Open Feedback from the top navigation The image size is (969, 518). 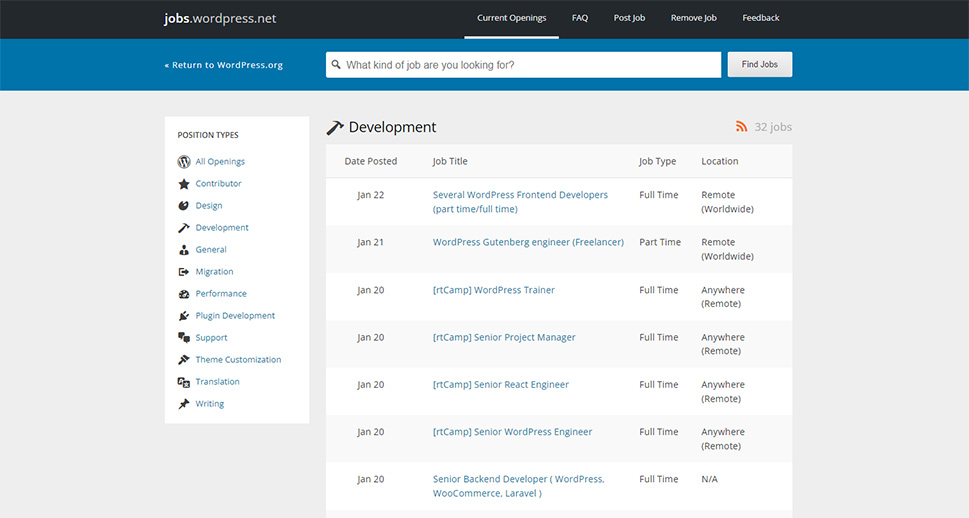click(761, 18)
